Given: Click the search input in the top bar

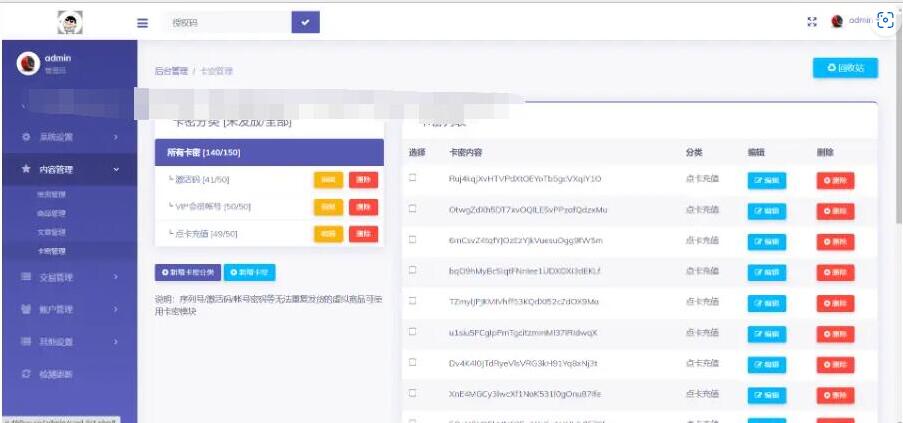Looking at the screenshot, I should coord(228,22).
